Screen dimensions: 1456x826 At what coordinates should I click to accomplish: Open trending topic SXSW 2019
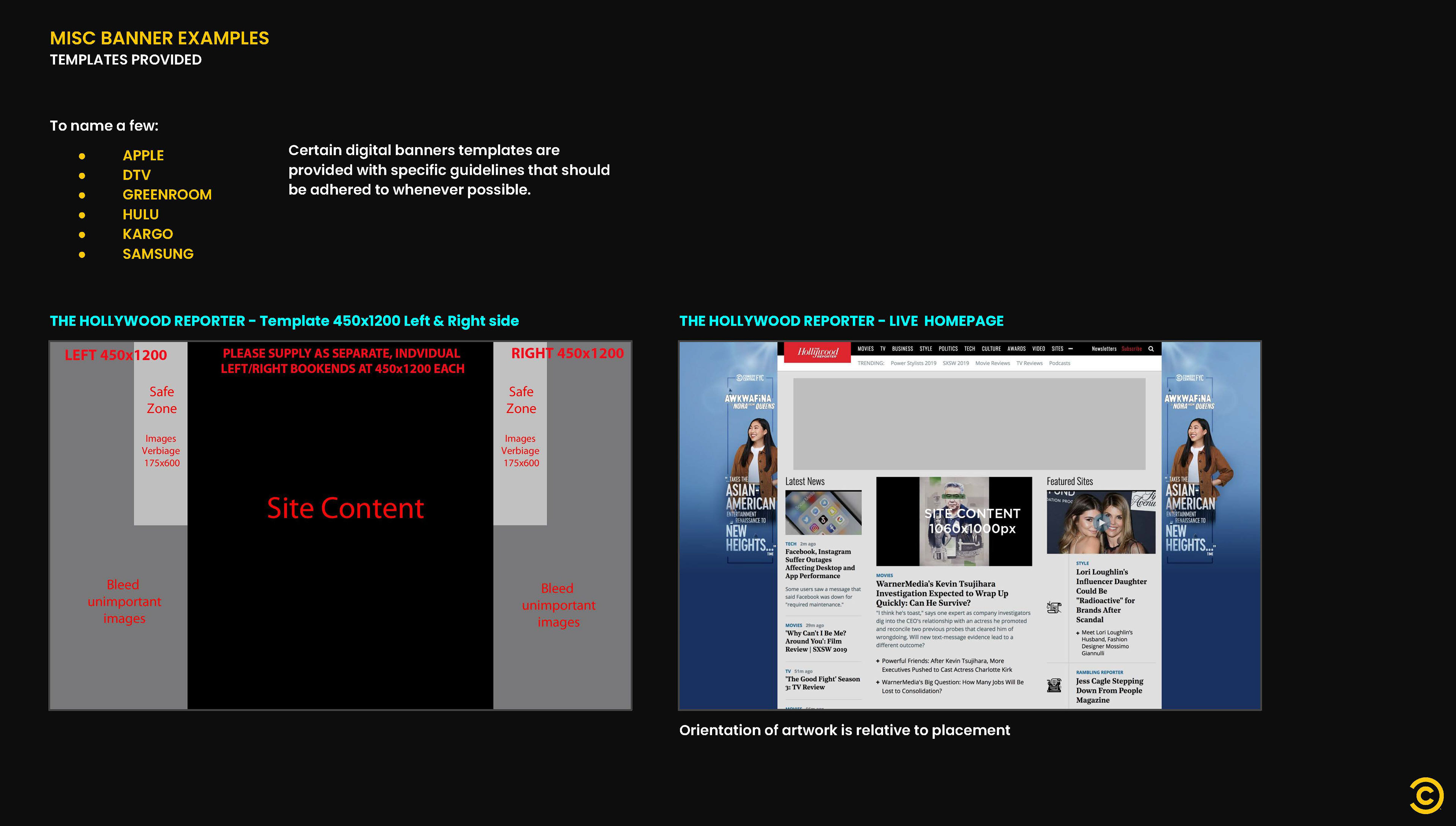[x=956, y=363]
